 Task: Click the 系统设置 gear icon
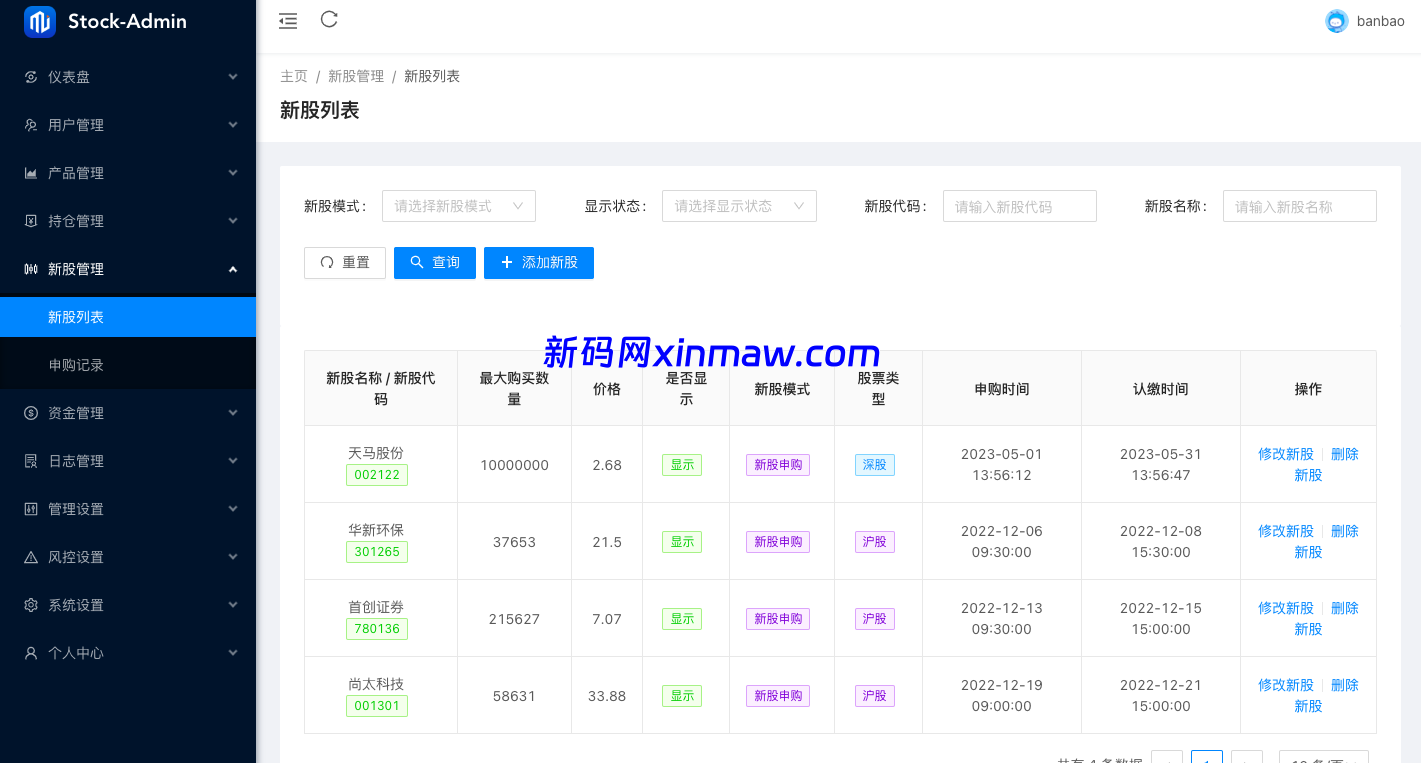31,605
